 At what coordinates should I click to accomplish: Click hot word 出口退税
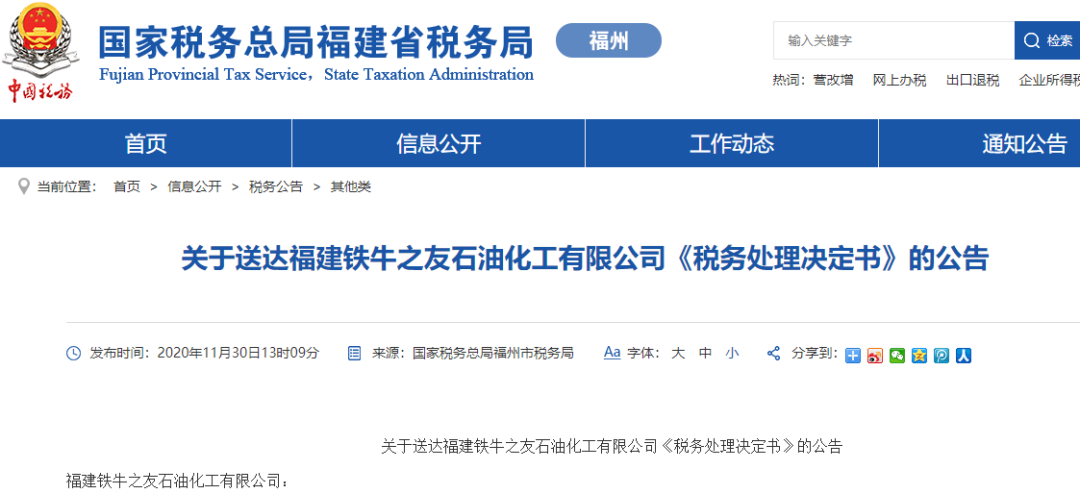973,81
